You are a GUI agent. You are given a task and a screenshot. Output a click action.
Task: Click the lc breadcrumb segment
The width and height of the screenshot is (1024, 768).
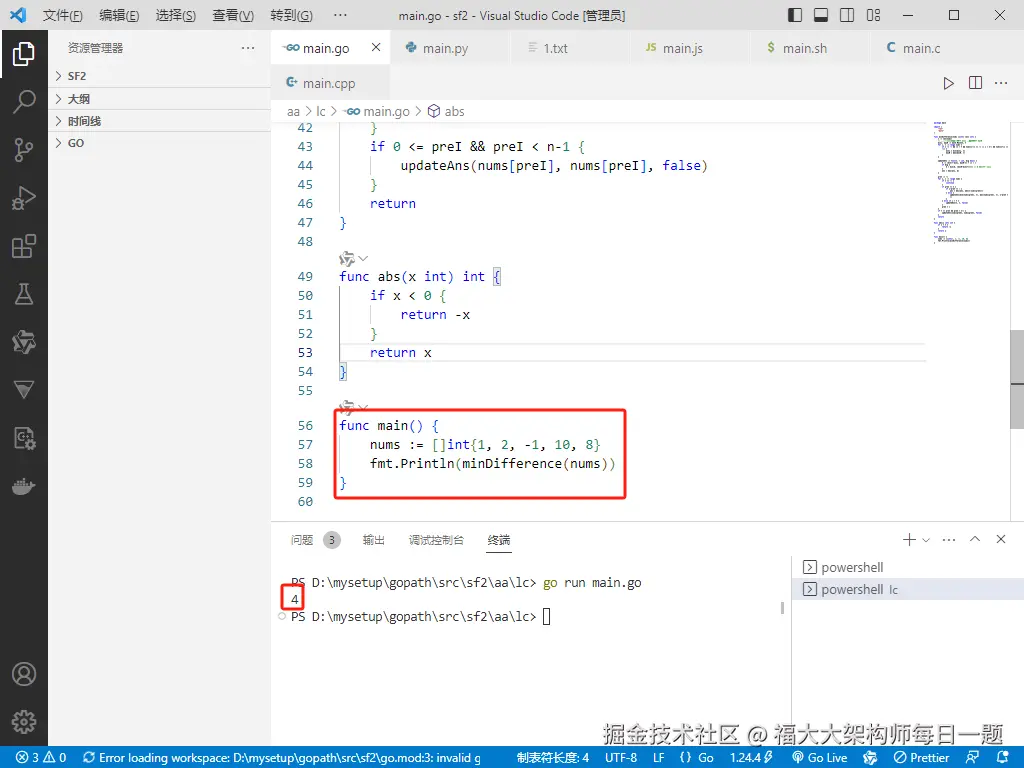(x=321, y=112)
